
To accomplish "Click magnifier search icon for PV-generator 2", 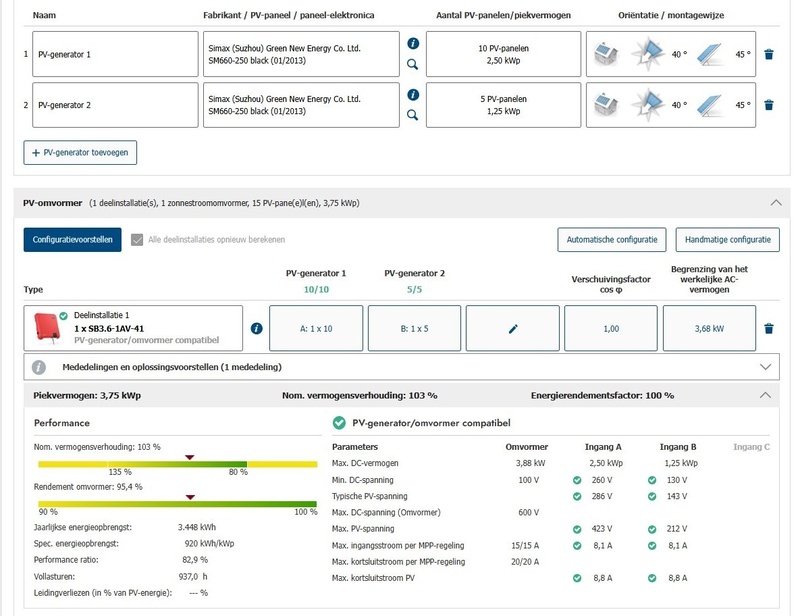I will pos(413,115).
